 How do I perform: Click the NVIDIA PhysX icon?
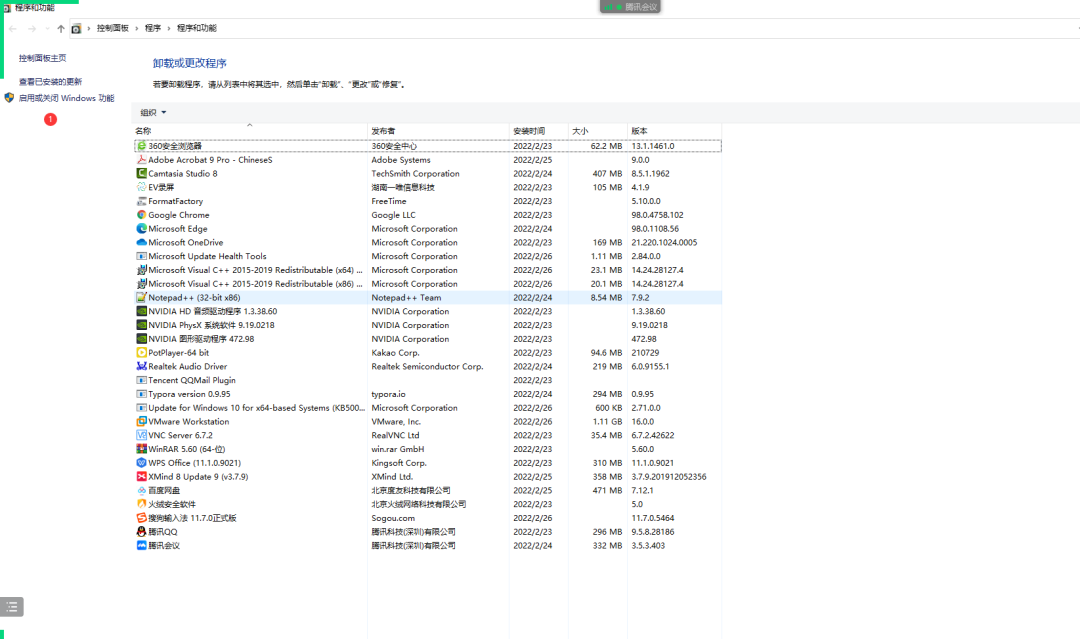pyautogui.click(x=141, y=325)
